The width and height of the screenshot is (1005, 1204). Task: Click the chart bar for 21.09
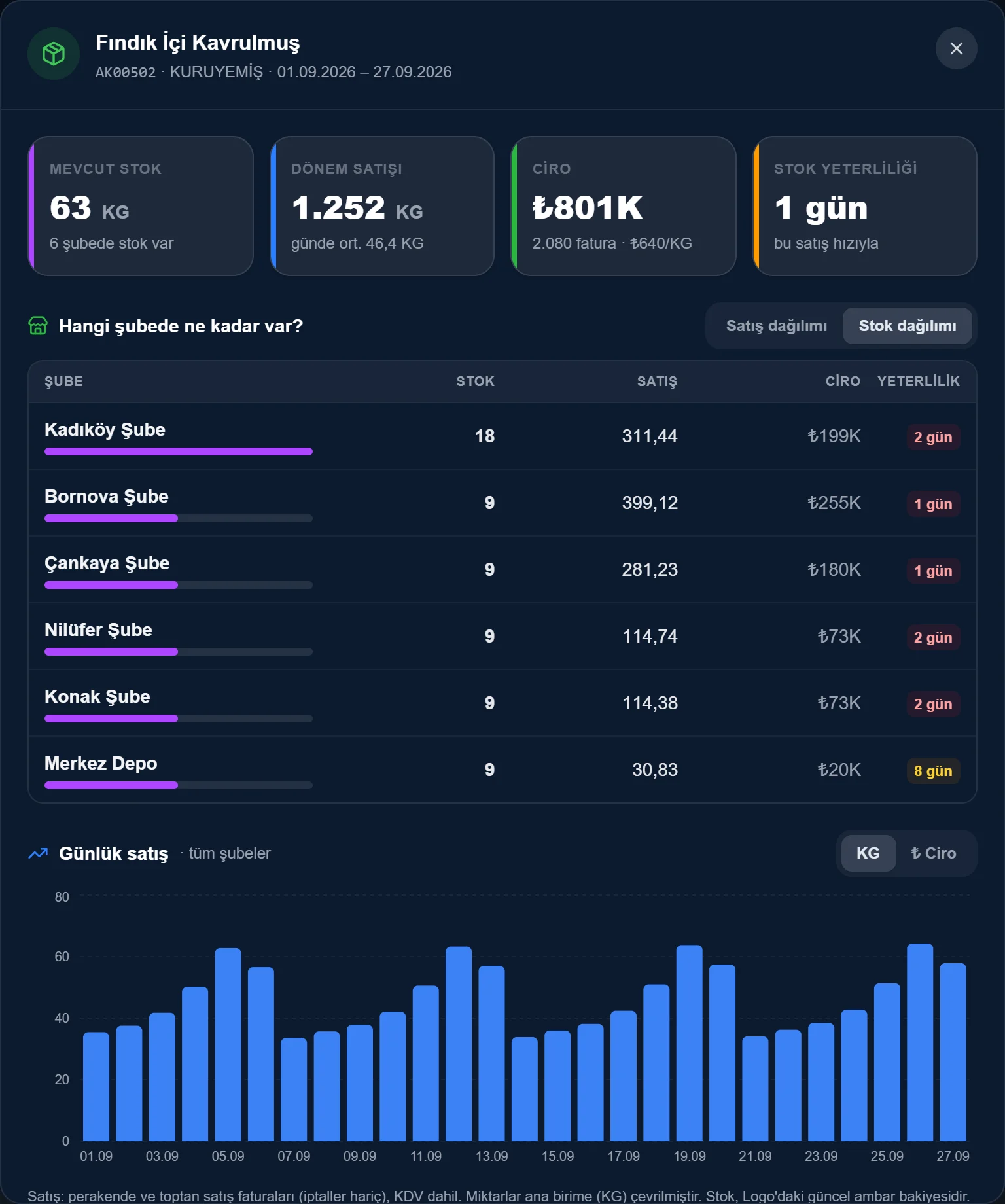click(755, 1089)
